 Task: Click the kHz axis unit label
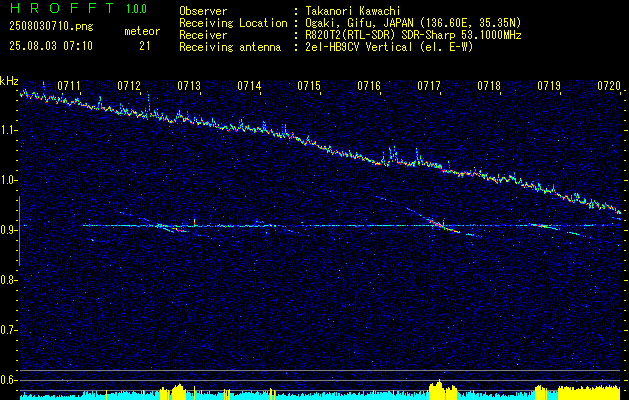click(x=9, y=81)
